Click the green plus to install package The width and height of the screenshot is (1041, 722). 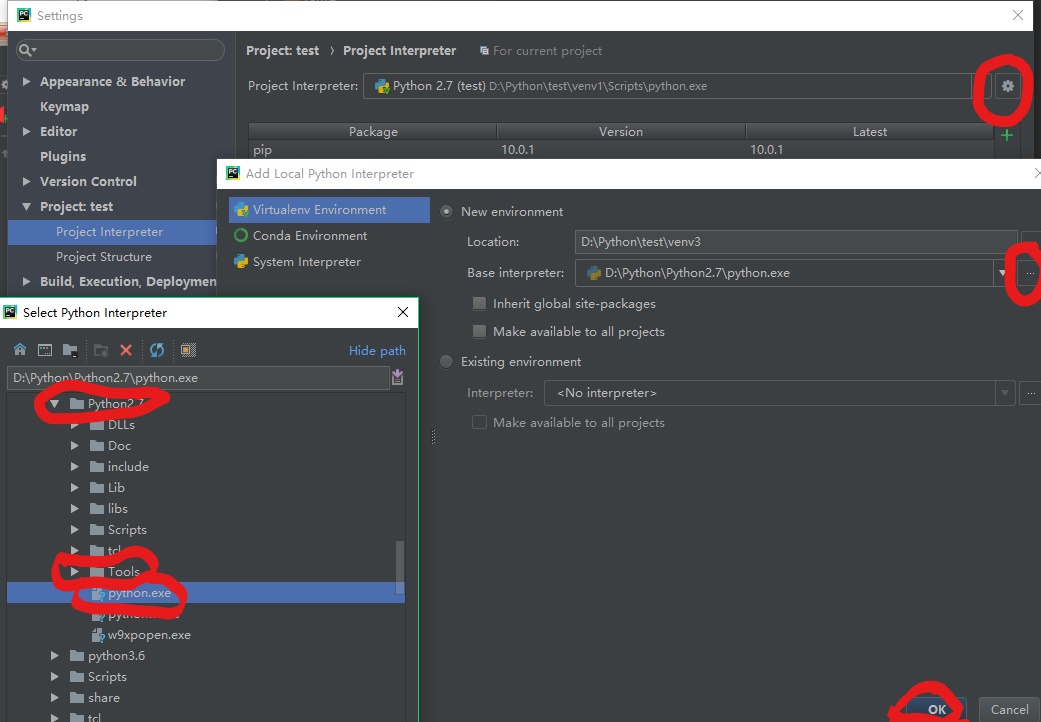tap(1007, 135)
